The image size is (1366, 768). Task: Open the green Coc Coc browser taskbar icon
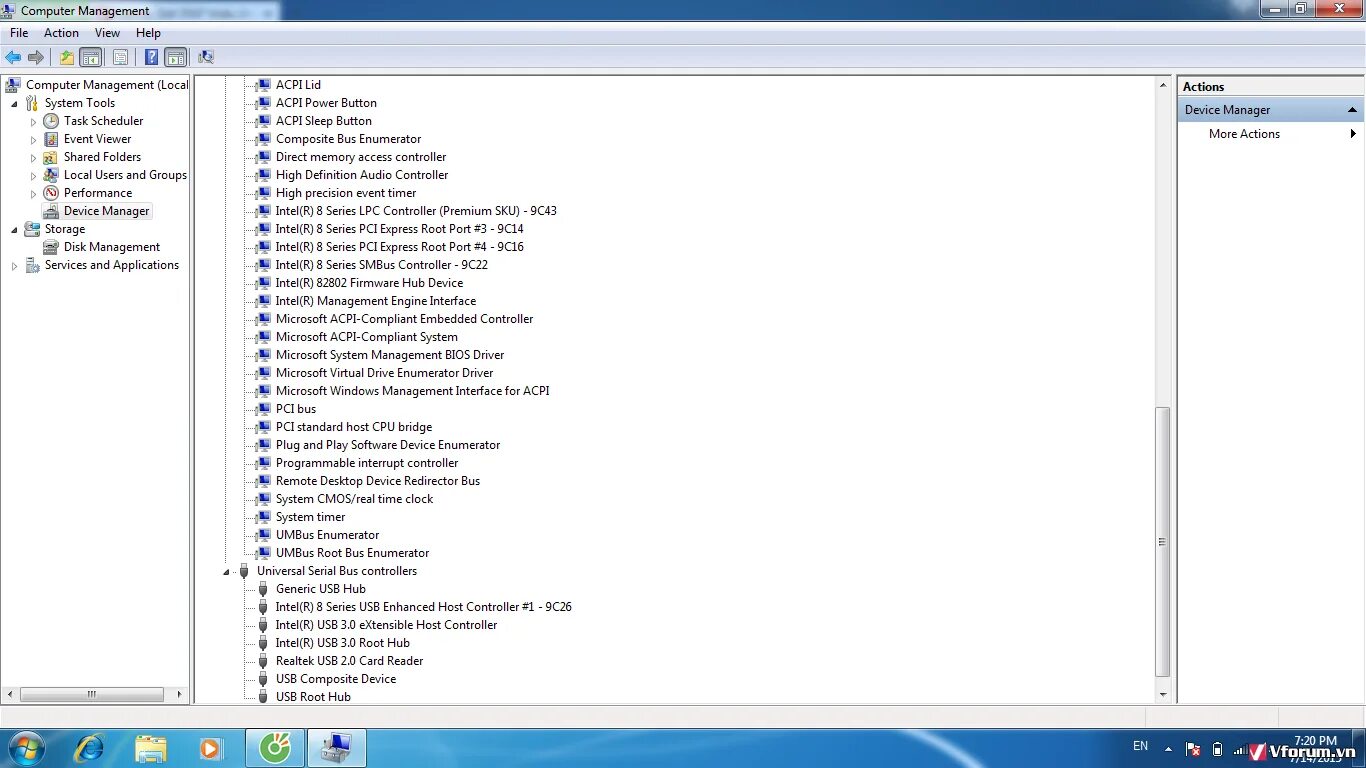(275, 748)
